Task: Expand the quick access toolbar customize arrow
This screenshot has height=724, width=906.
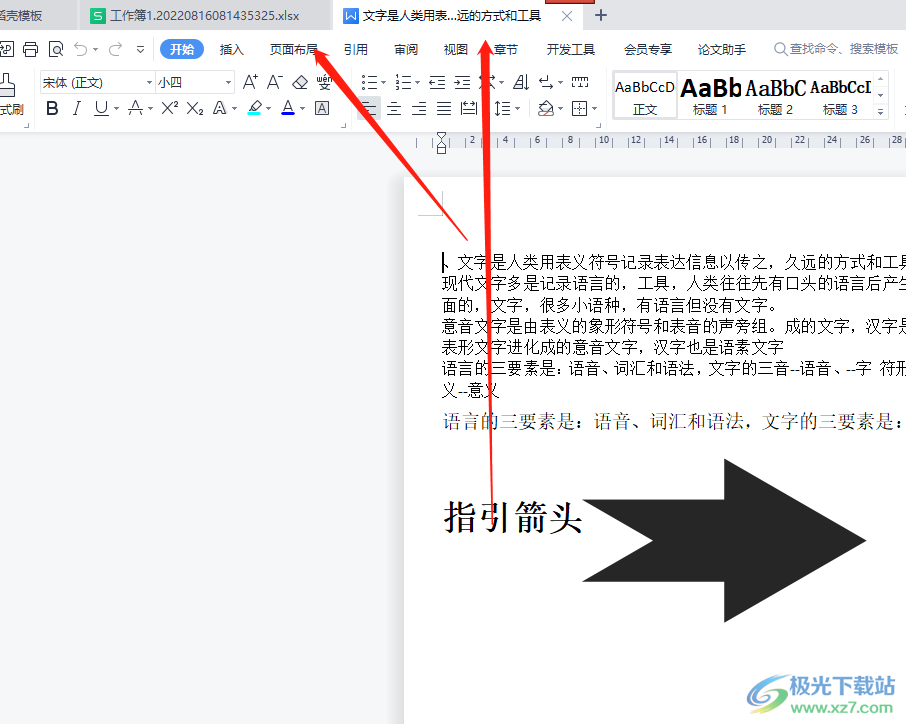Action: point(140,50)
